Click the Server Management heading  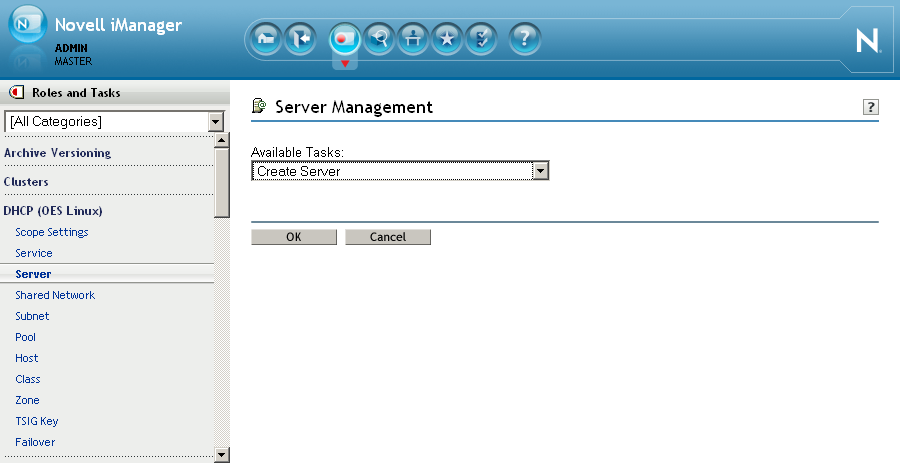pos(354,107)
